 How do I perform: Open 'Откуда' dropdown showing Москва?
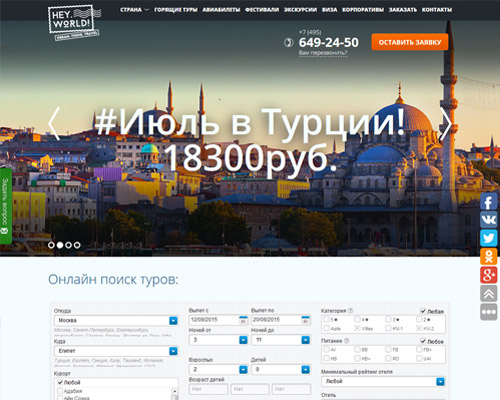click(x=116, y=320)
